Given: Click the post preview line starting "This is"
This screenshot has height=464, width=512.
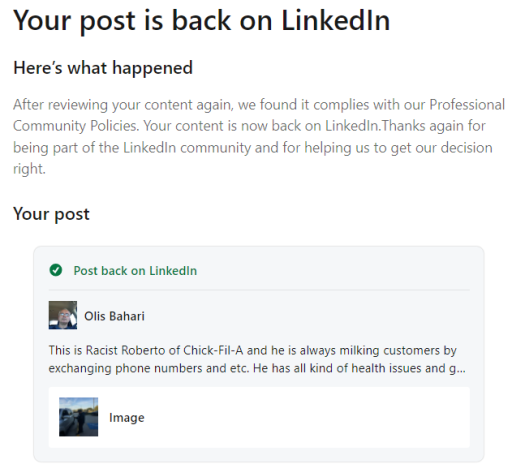Looking at the screenshot, I should [x=252, y=351].
